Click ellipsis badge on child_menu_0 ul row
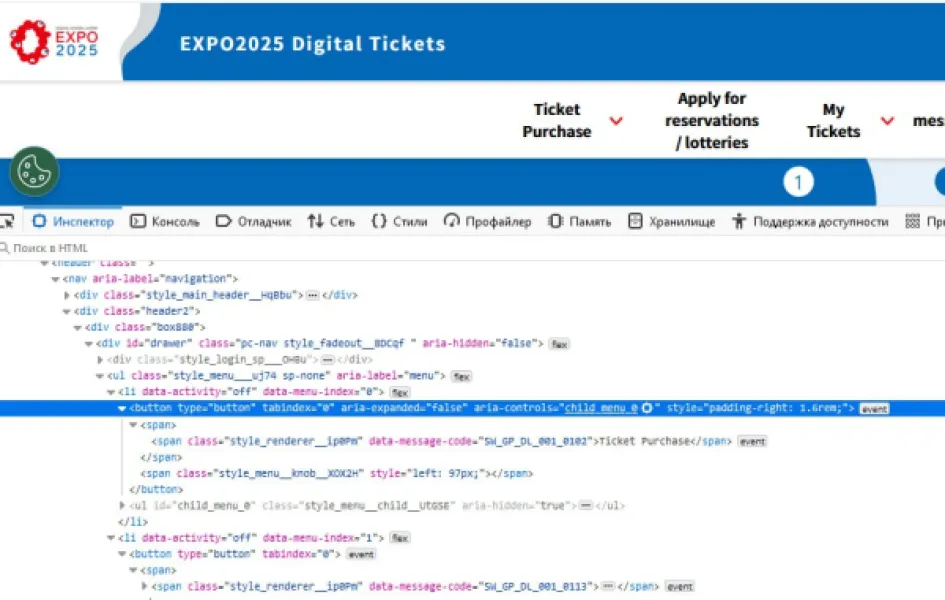945x600 pixels. [x=585, y=505]
